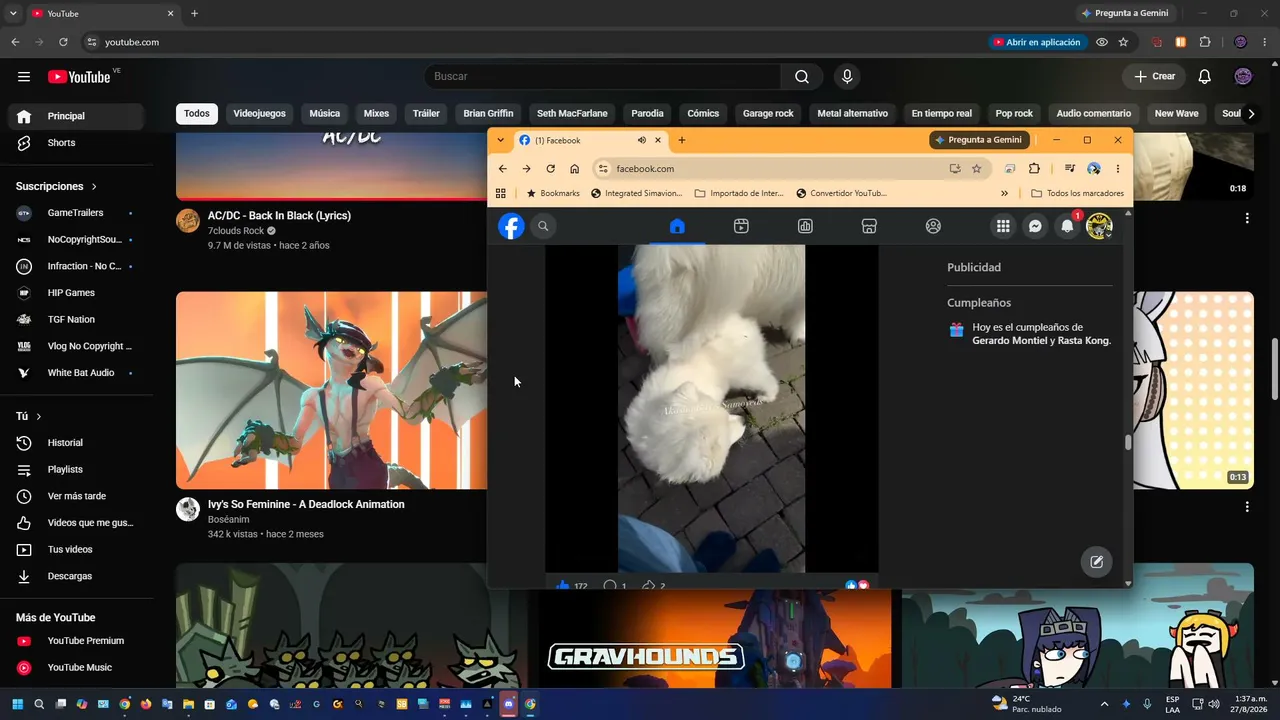This screenshot has width=1280, height=720.
Task: Click the Facebook search magnifier icon
Action: coord(543,226)
